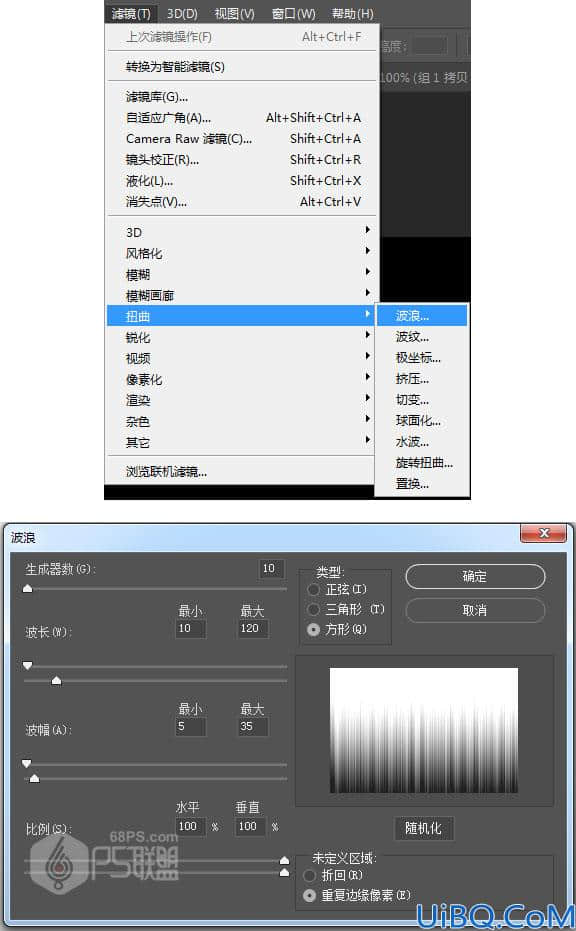Click the 波长 maximum slider handle
This screenshot has width=576, height=931.
pos(56,680)
